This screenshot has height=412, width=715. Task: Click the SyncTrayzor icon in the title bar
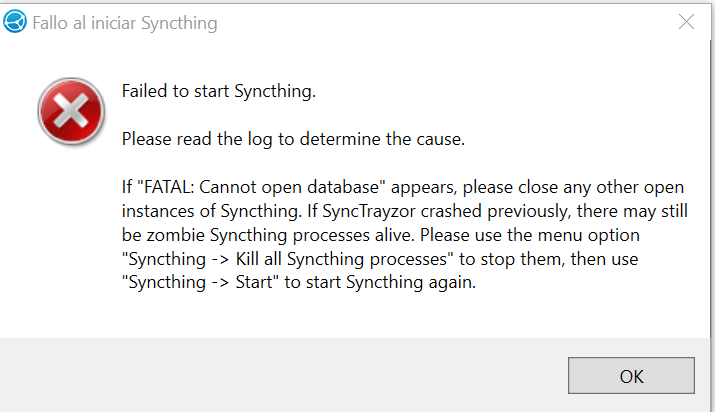point(15,22)
